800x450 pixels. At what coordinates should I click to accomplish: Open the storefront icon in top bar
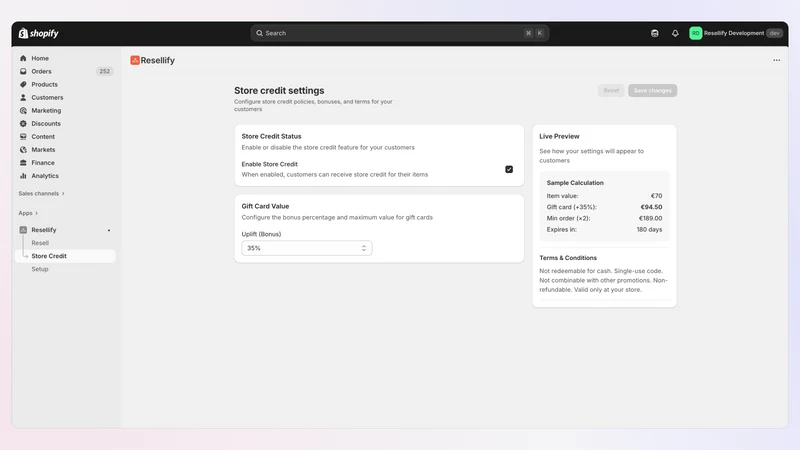(655, 33)
